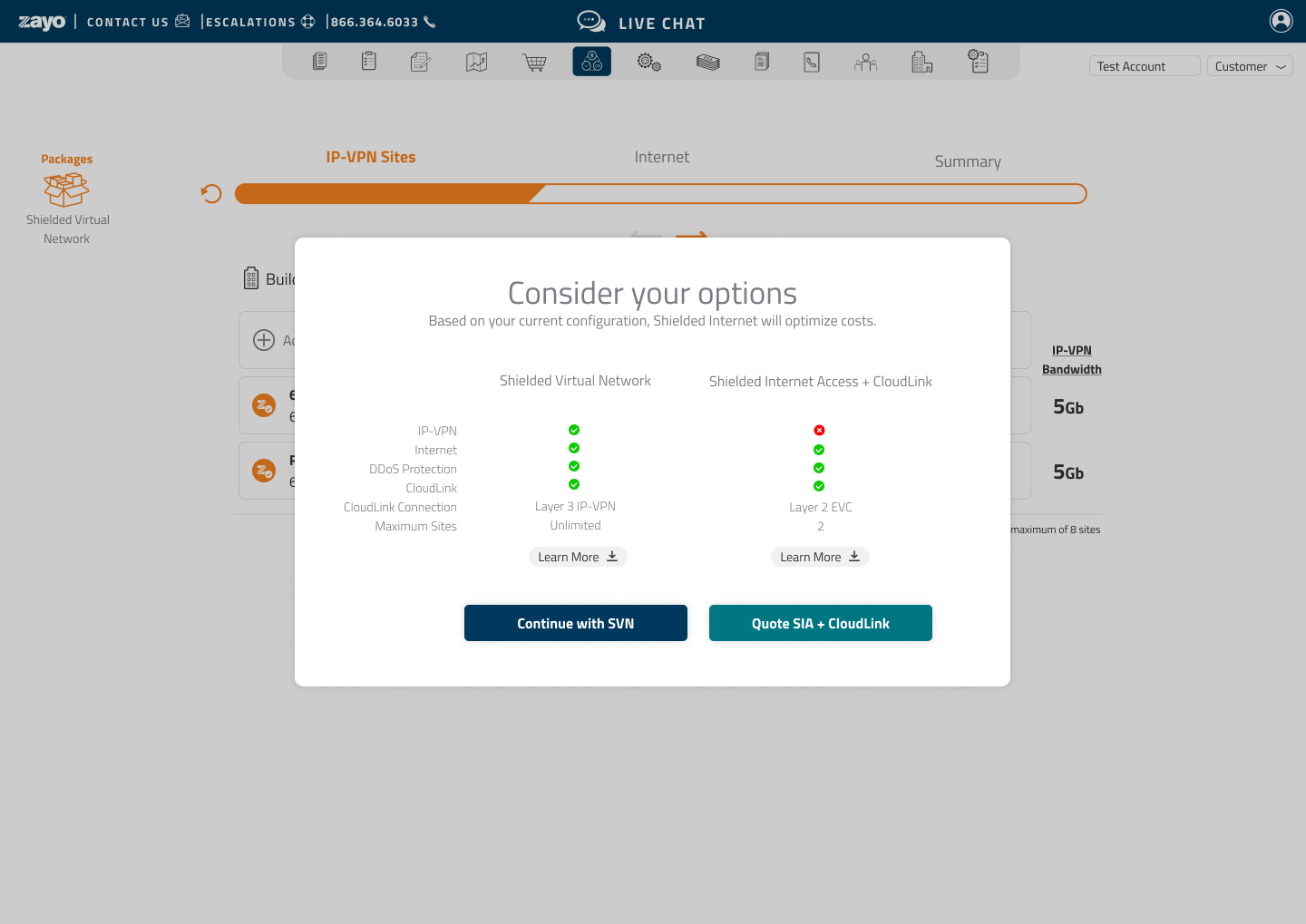Click the Layer 2 EVC value

[x=821, y=507]
